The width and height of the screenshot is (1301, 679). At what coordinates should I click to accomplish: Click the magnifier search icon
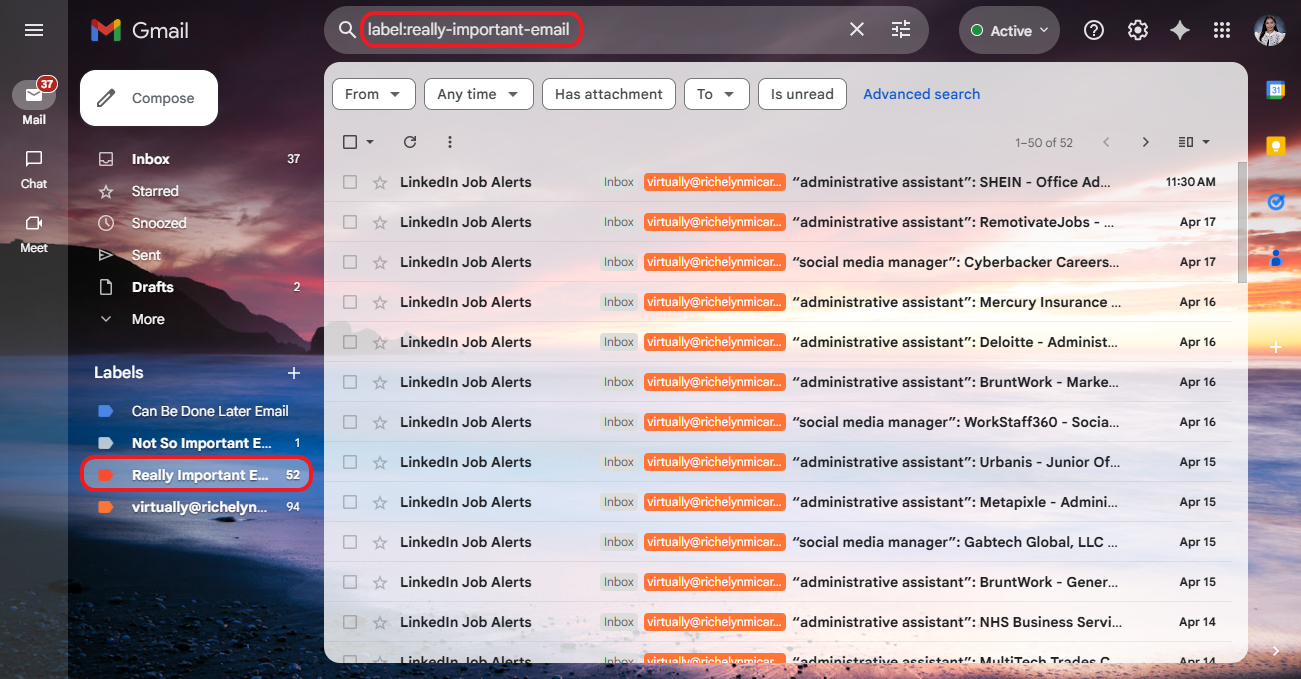point(347,30)
